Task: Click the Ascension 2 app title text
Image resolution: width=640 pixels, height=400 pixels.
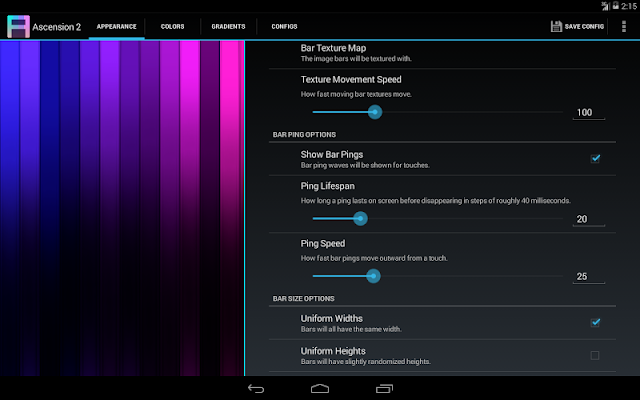Action: (57, 27)
